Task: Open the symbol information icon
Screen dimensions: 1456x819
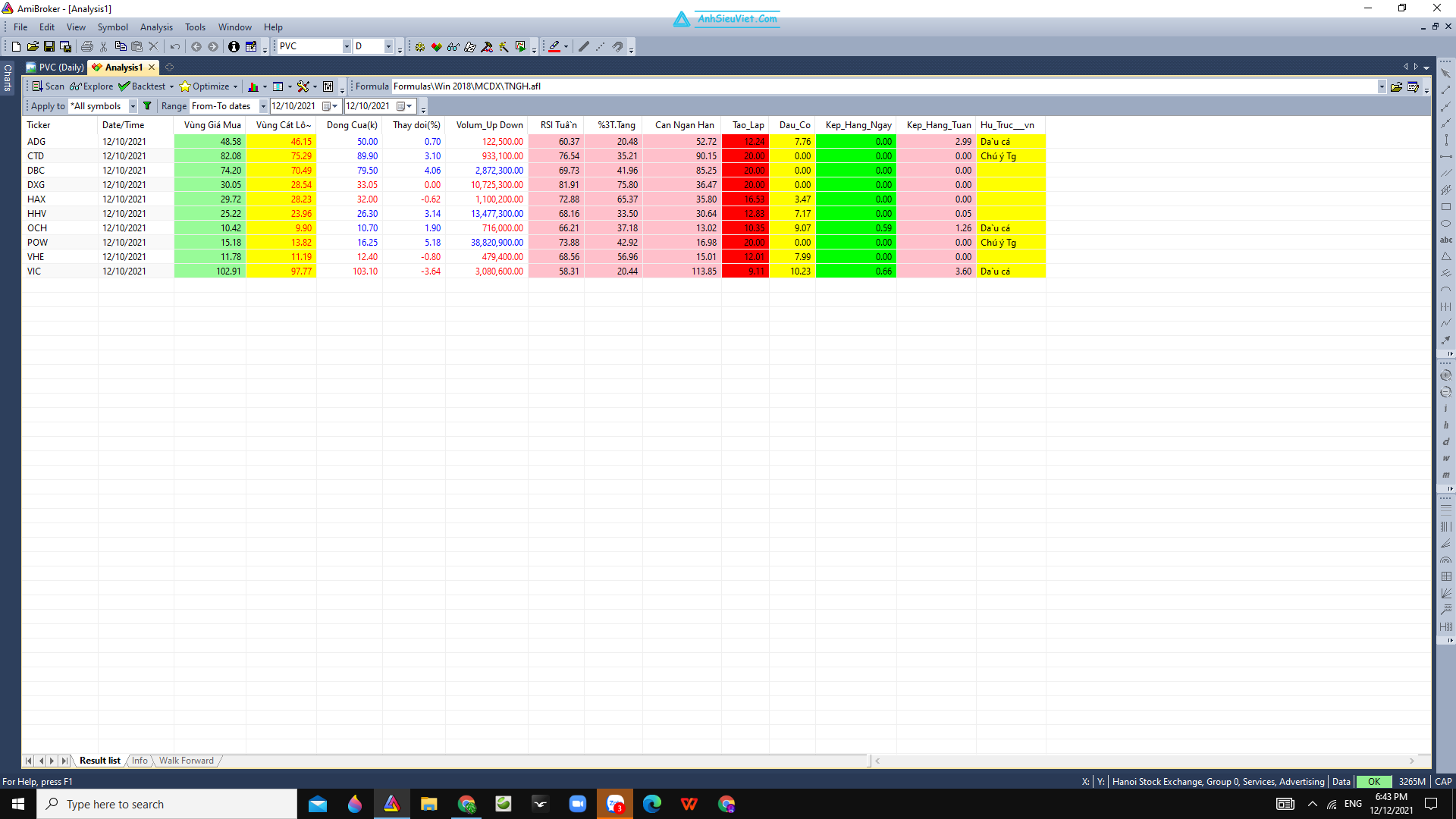Action: [x=234, y=47]
